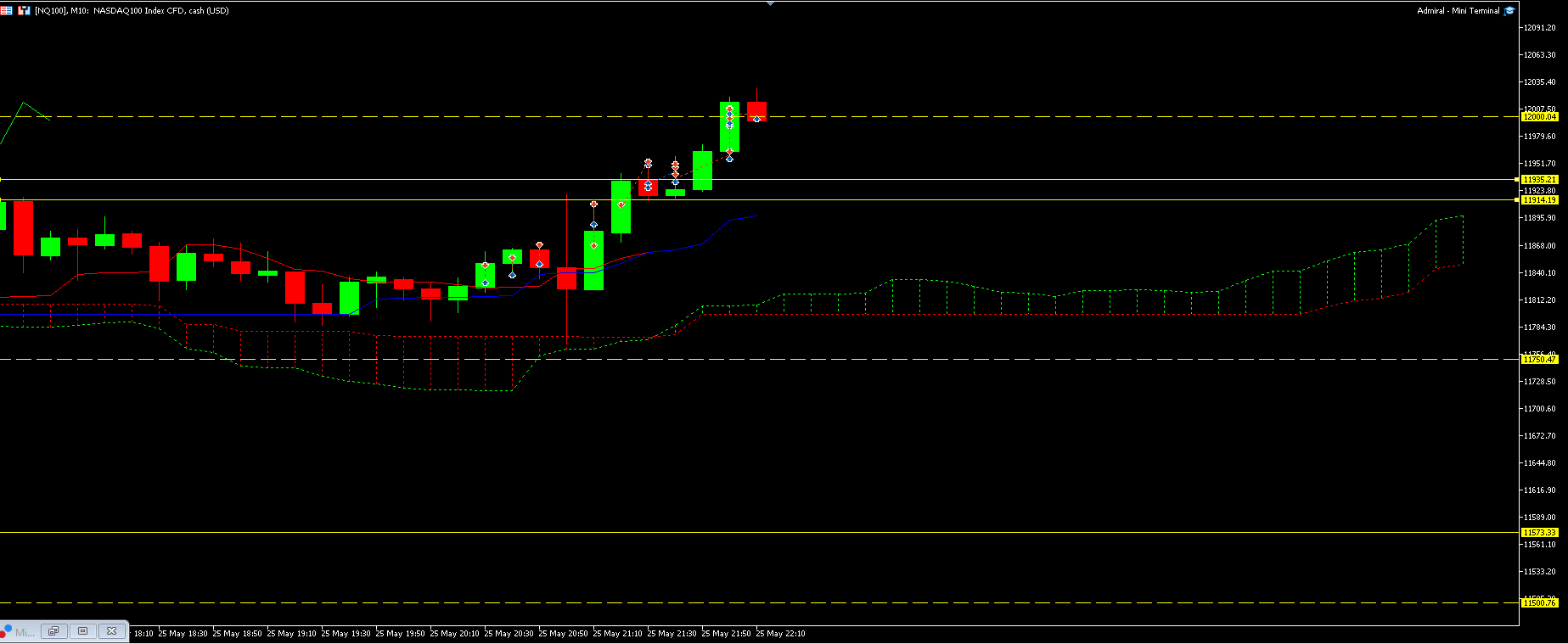Click the 25 May 19:50 time label
This screenshot has height=644, width=1568.
click(x=401, y=634)
